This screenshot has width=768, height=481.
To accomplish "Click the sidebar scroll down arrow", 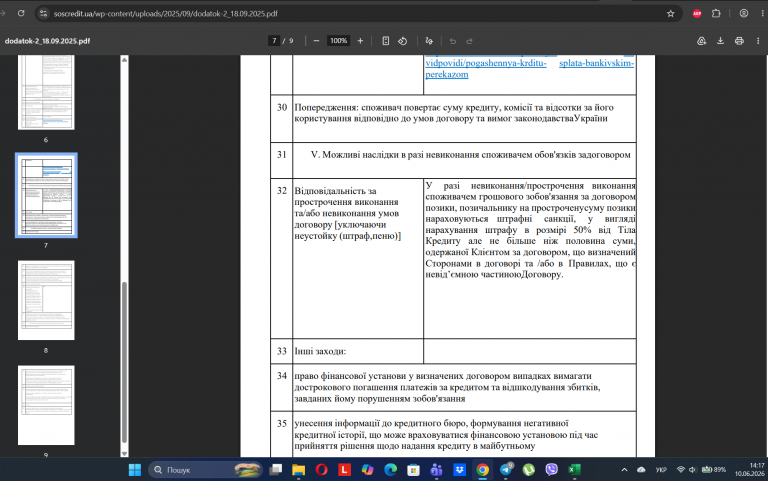I will (x=124, y=454).
